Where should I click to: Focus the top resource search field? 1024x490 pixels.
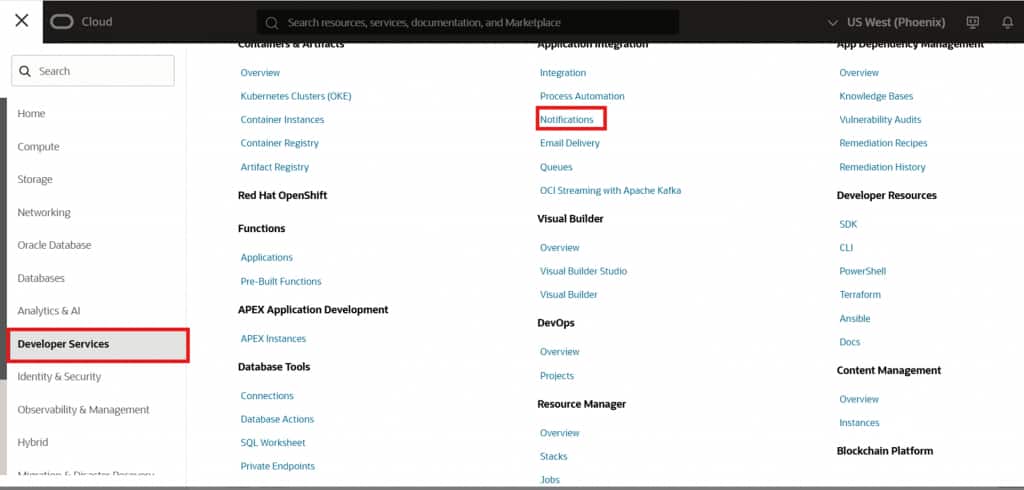[470, 22]
